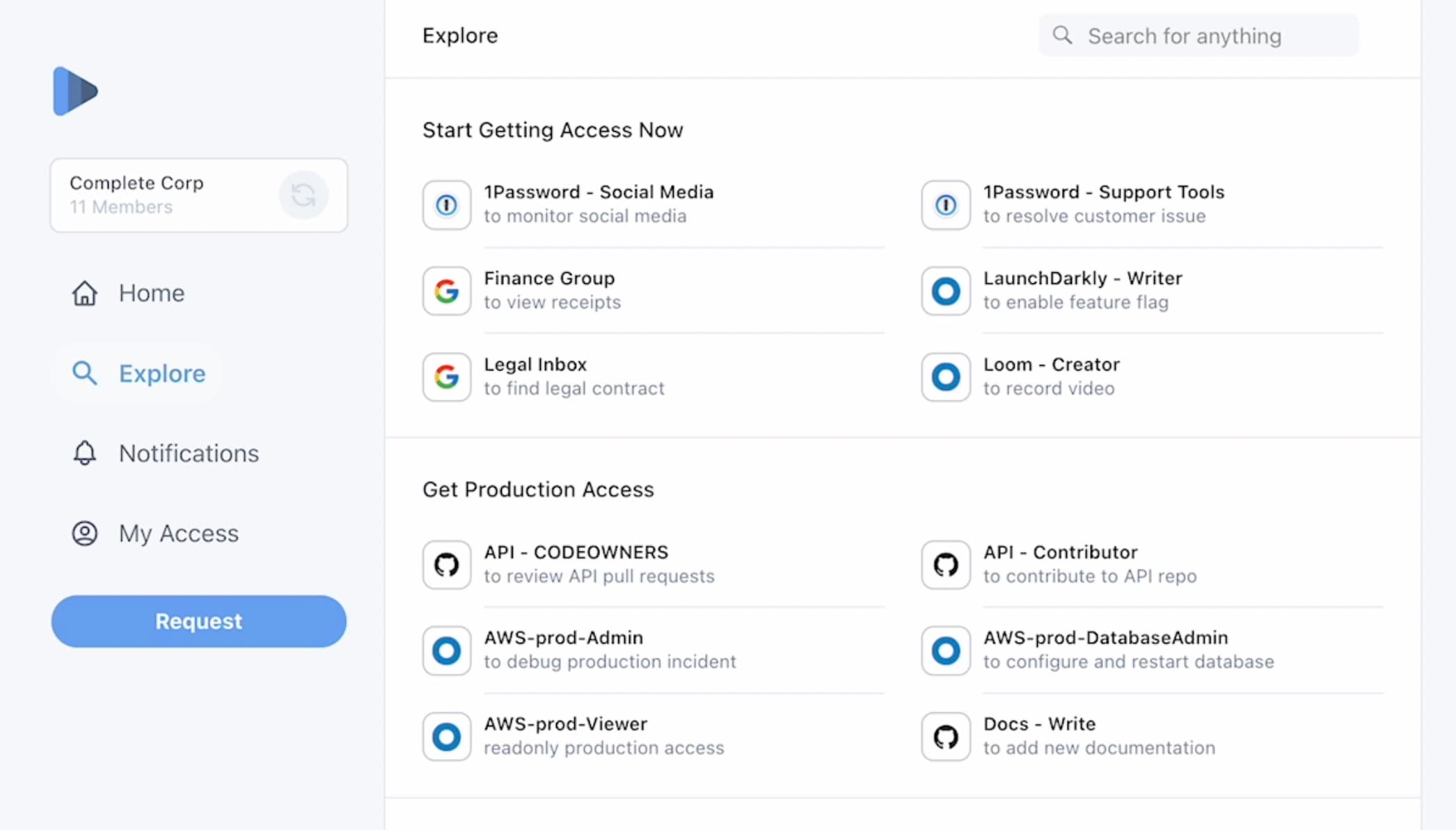Click the 1Password icon for Social Media

pos(447,205)
